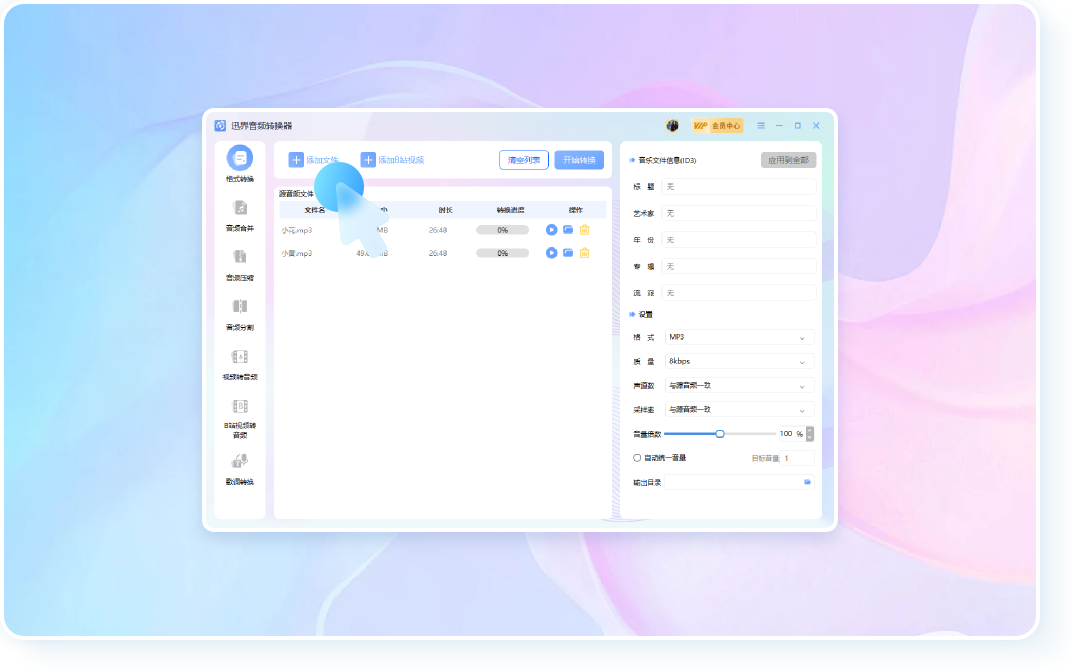Click the 年份 year input field

pos(739,240)
